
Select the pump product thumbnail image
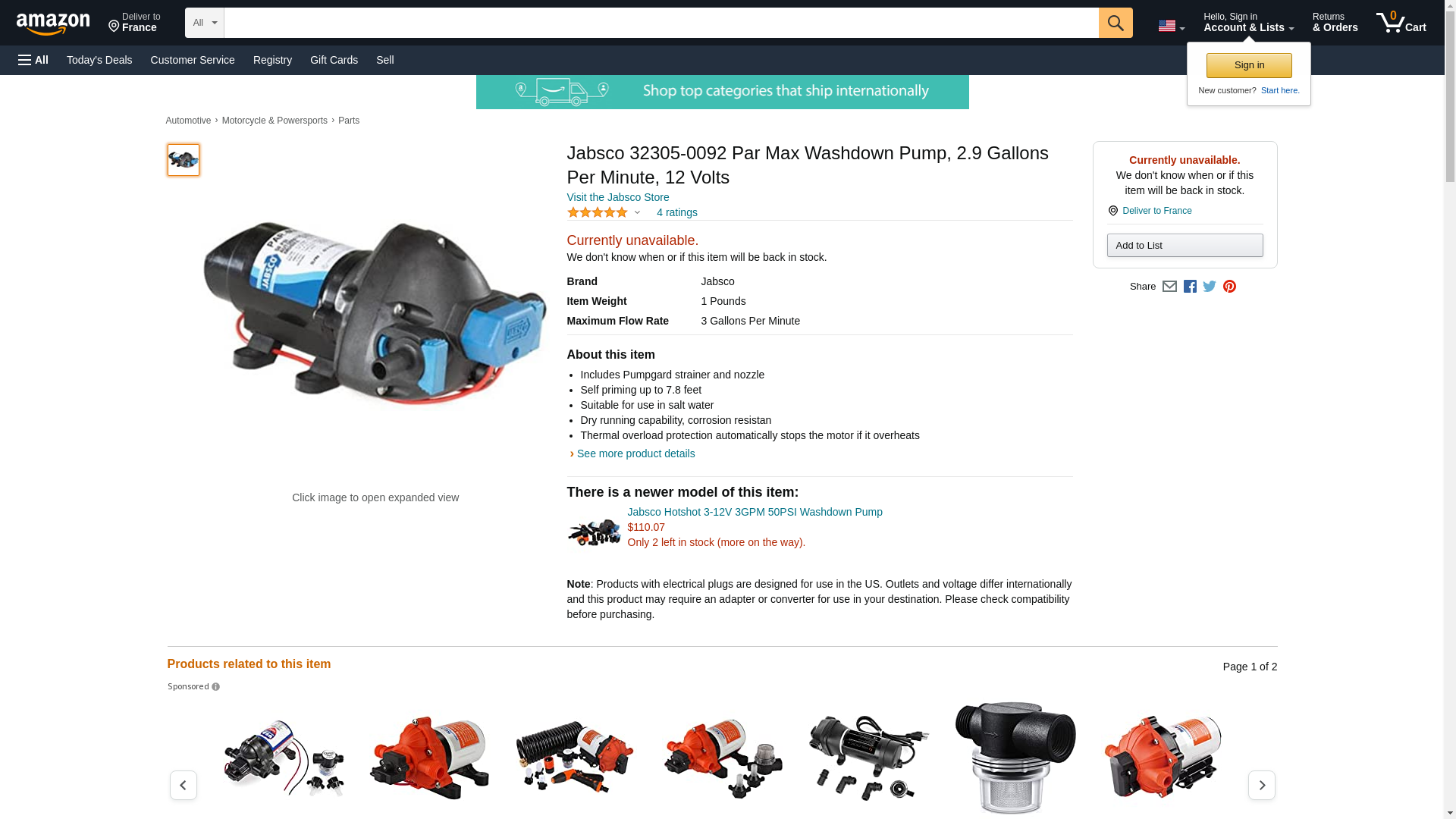[184, 160]
